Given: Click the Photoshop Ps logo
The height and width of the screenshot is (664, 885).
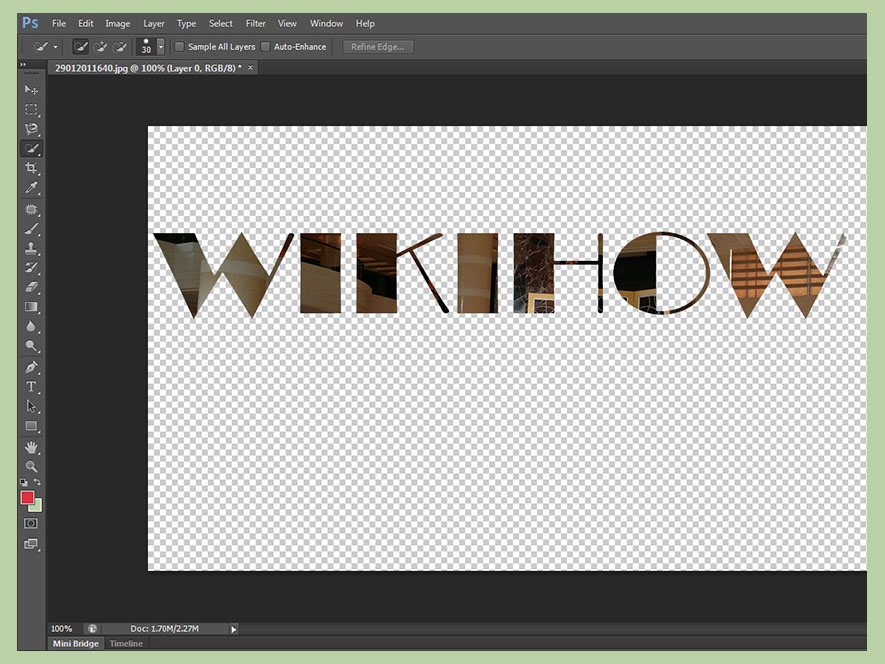Looking at the screenshot, I should [30, 23].
